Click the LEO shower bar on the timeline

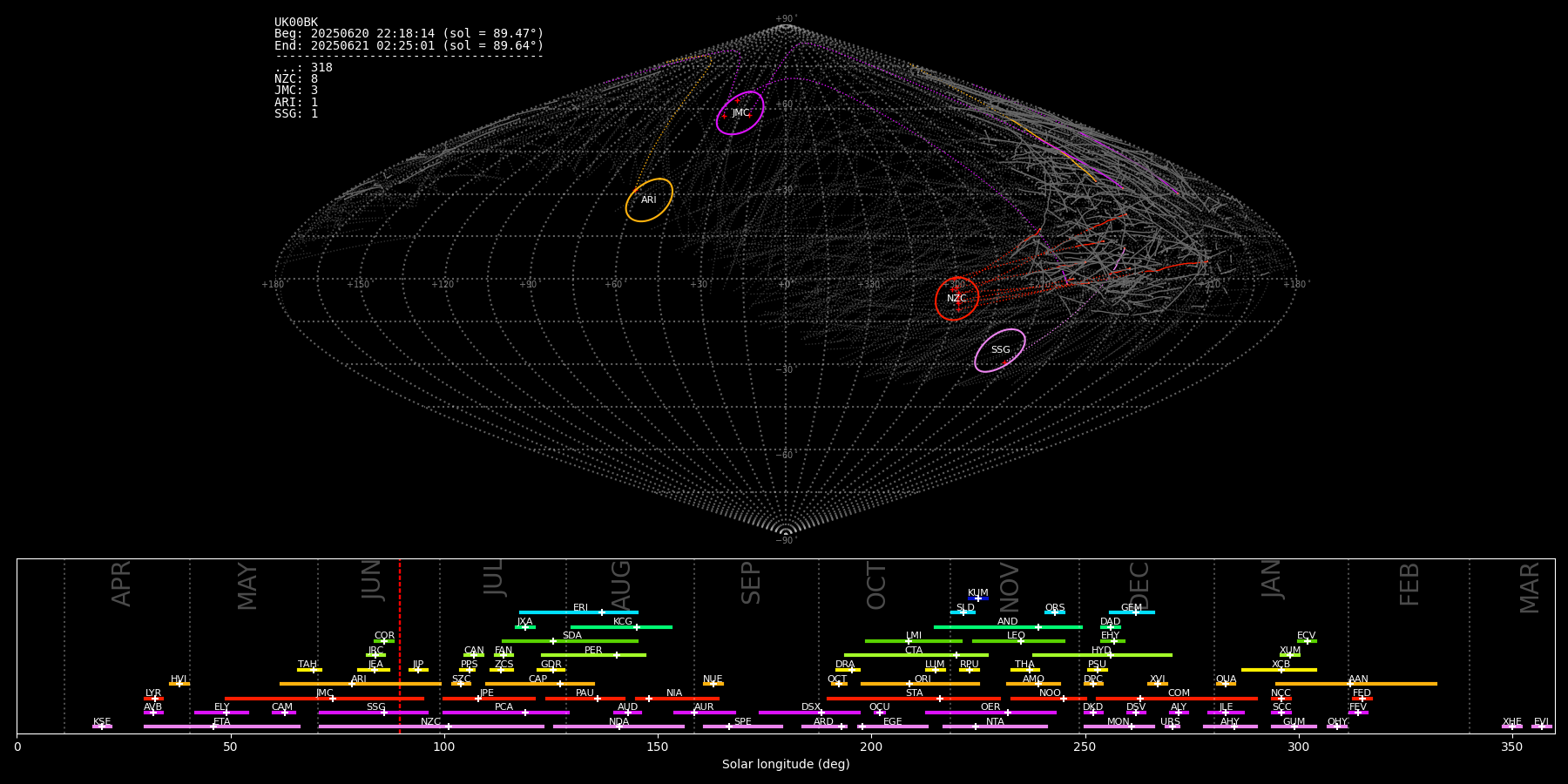click(1018, 641)
